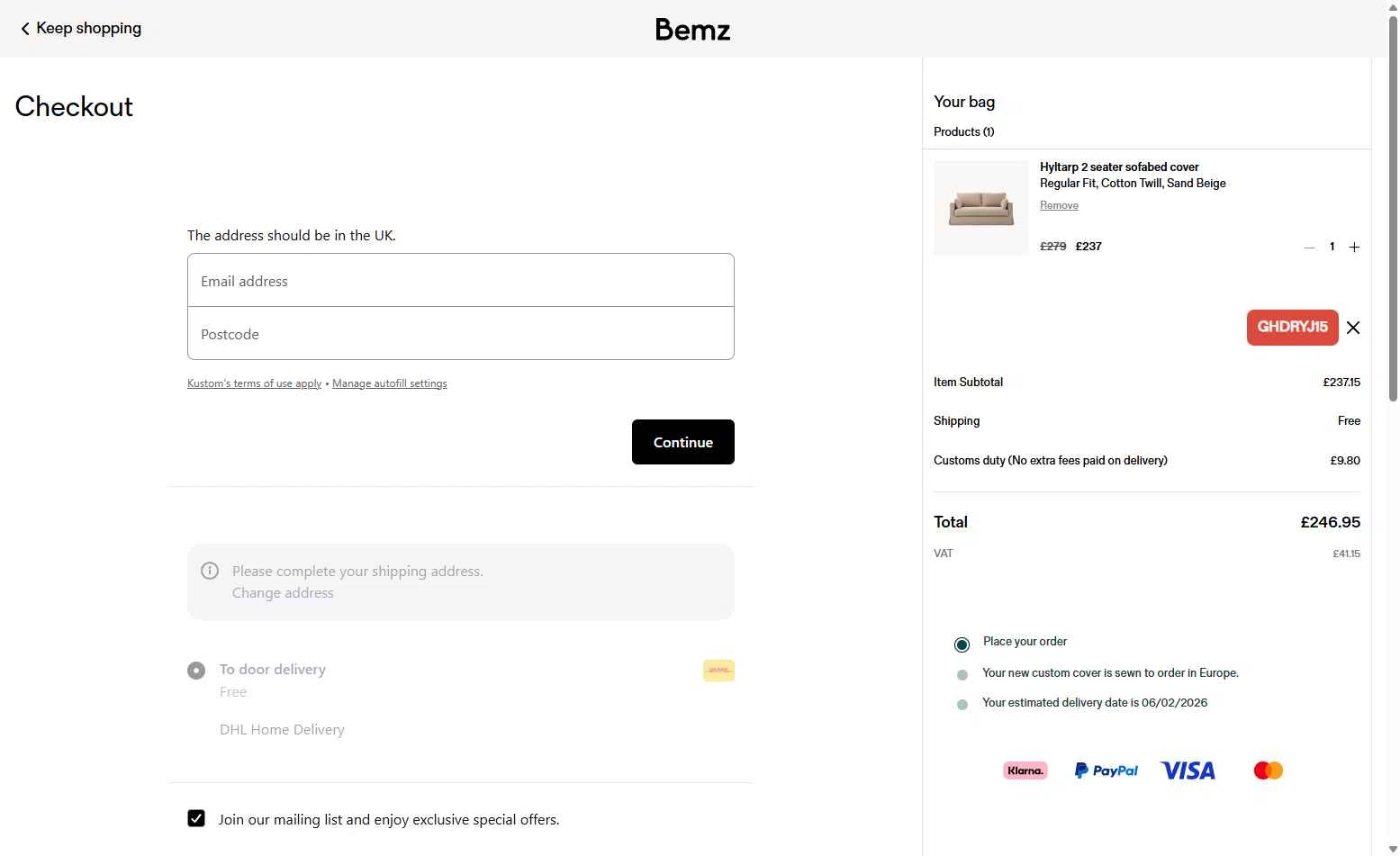Click the Klarna payment logo
Screen dimensions: 1400x856
point(1025,770)
